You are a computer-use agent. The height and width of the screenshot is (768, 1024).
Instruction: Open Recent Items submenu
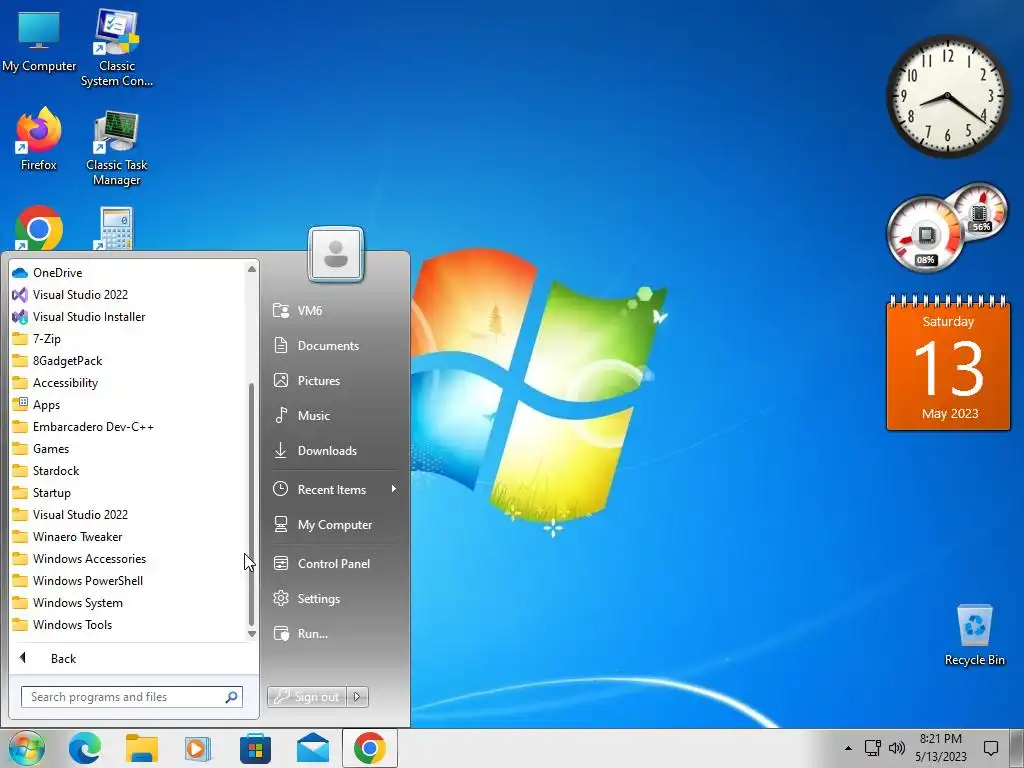coord(334,489)
